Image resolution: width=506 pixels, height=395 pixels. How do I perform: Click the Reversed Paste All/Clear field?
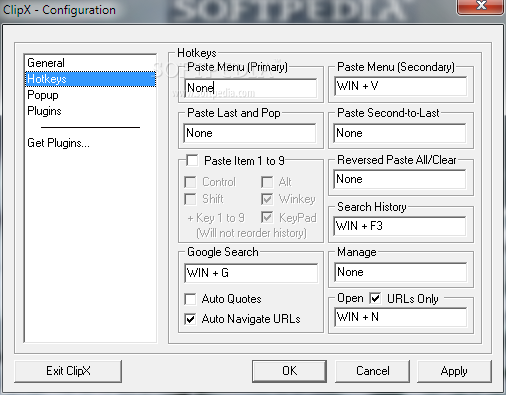400,179
